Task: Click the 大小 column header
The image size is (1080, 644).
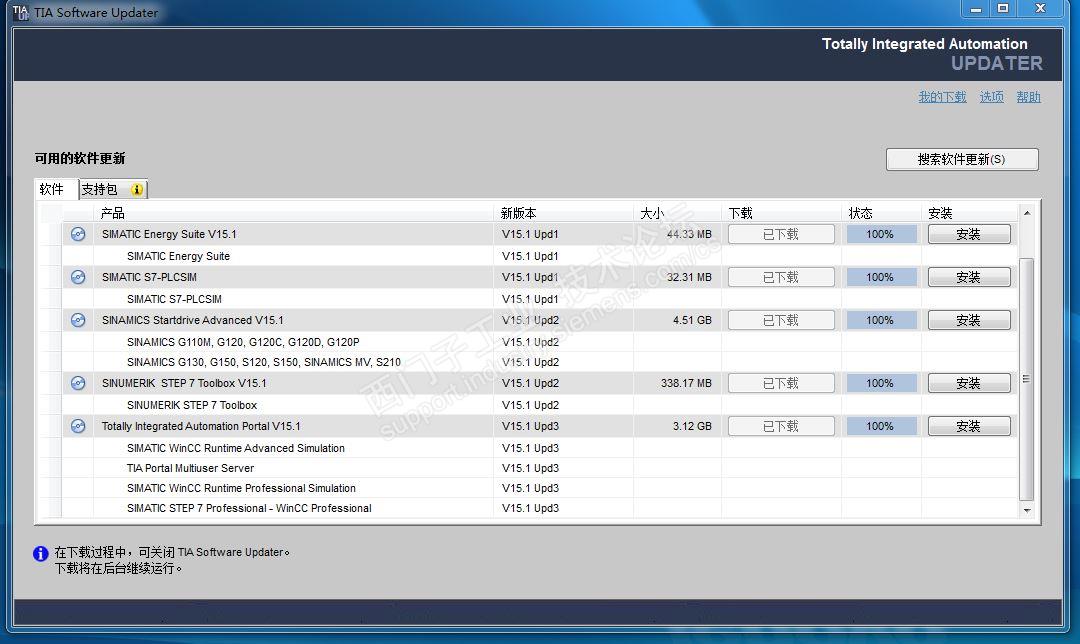Action: (677, 214)
